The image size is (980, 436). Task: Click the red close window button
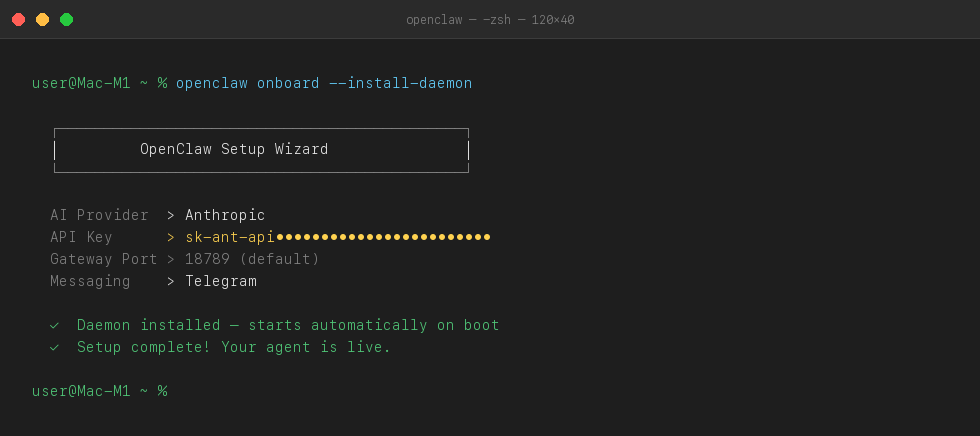pos(18,19)
